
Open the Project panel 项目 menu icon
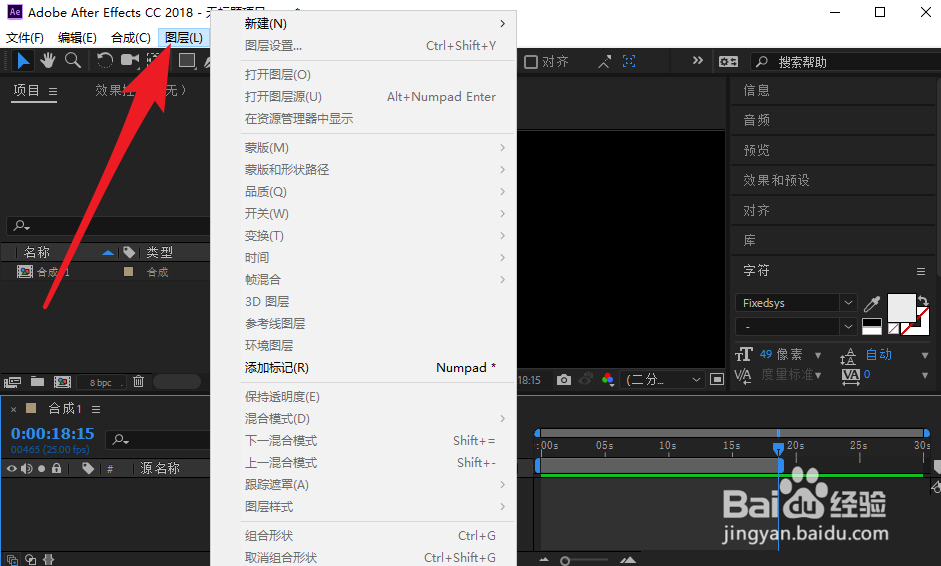click(53, 91)
